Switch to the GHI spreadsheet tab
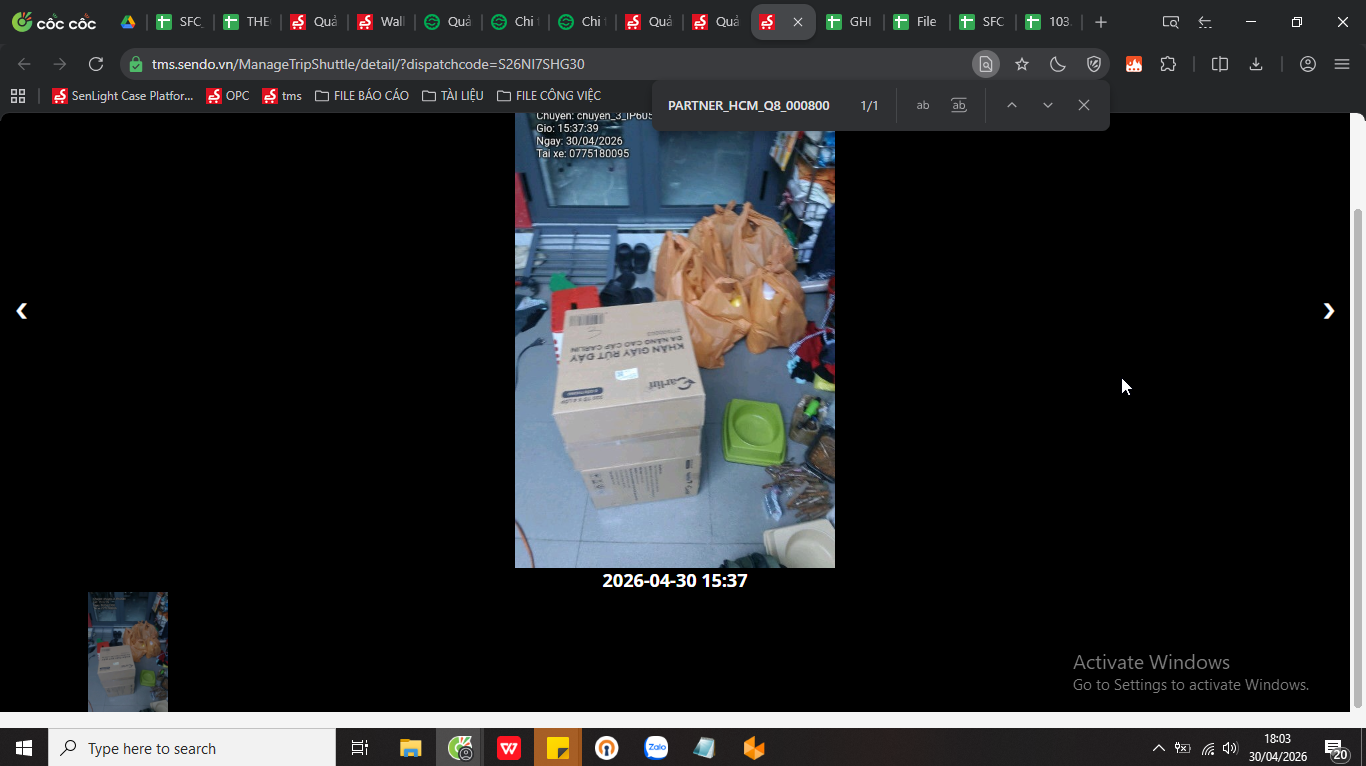 tap(849, 22)
